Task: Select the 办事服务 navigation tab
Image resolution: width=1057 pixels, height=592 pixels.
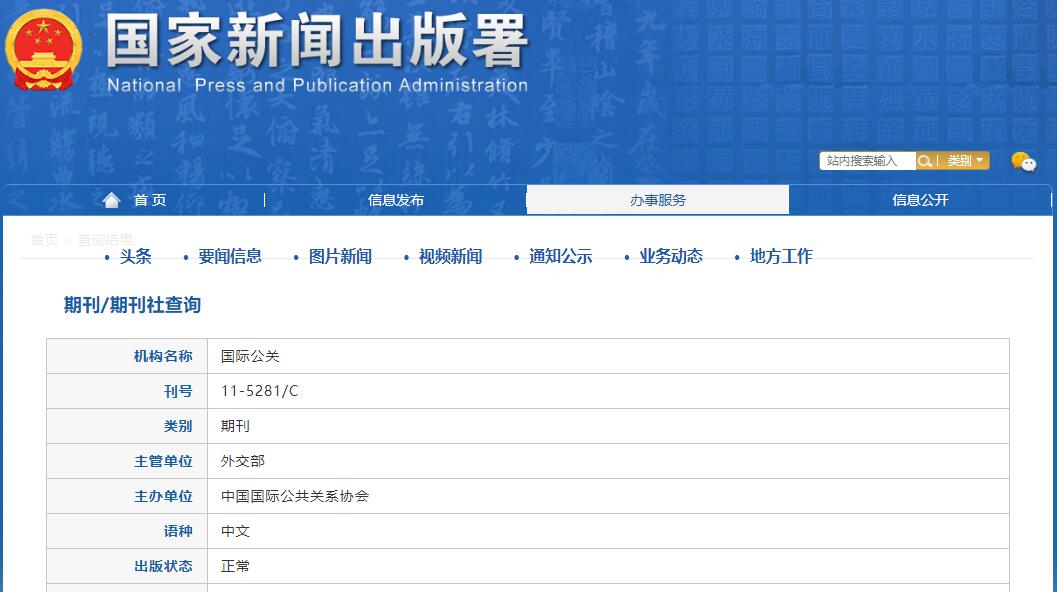Action: click(658, 200)
